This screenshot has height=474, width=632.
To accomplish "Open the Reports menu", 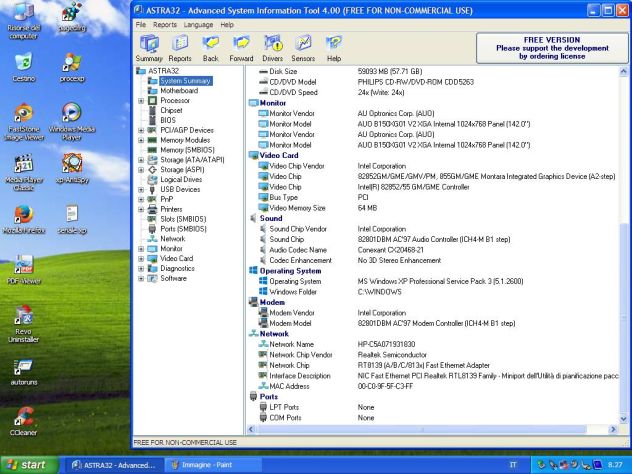I will (x=165, y=25).
